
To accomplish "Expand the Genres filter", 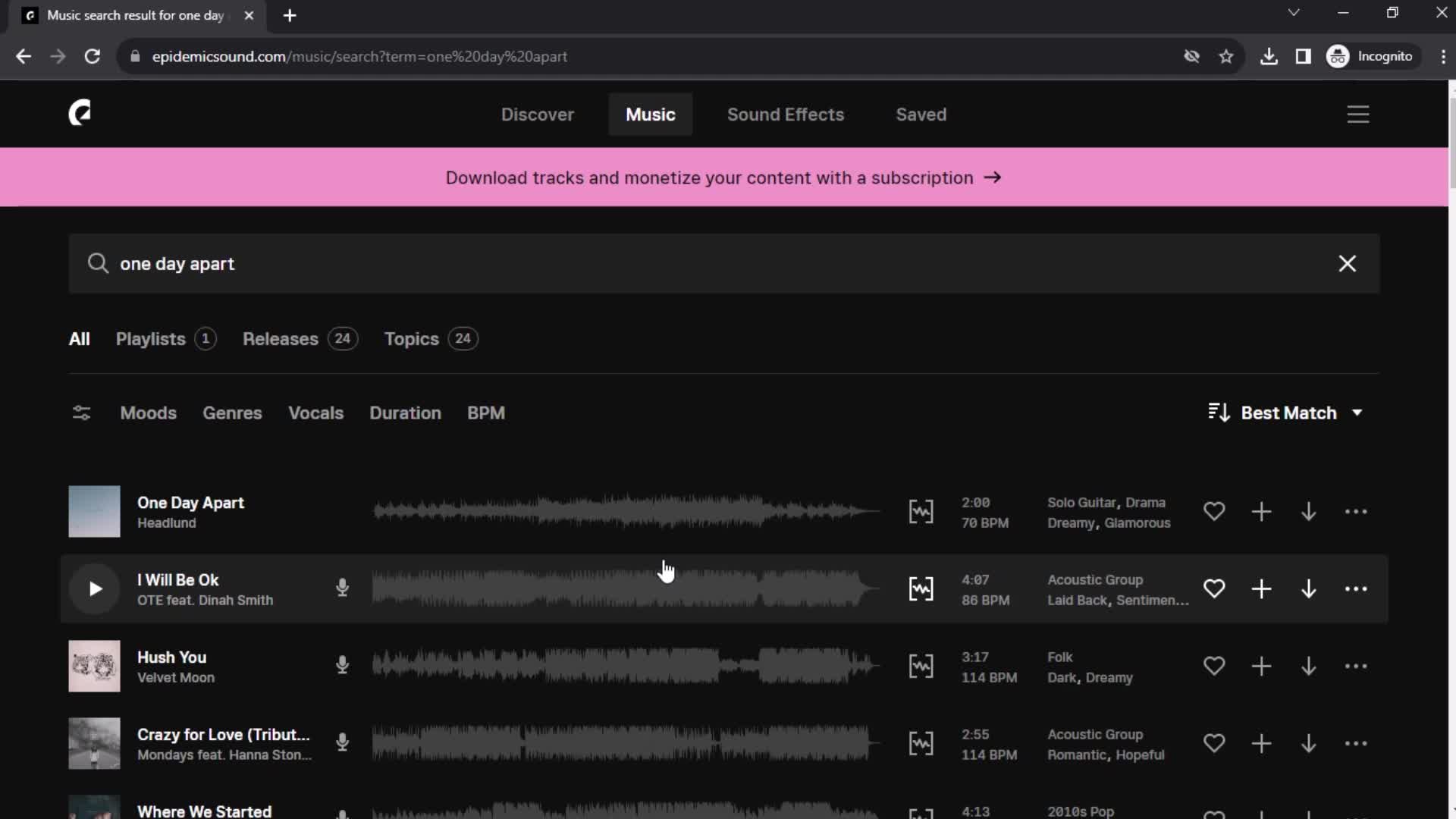I will click(x=232, y=413).
